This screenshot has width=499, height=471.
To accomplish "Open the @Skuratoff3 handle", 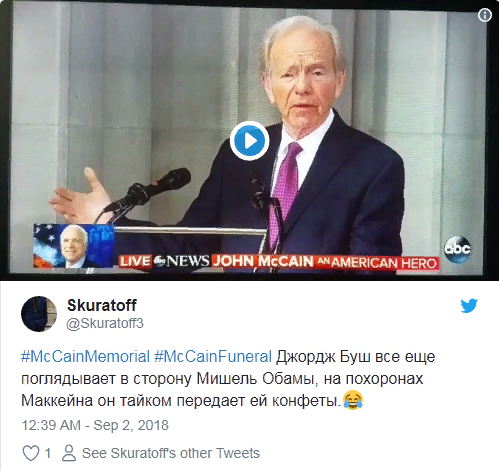I will (105, 323).
